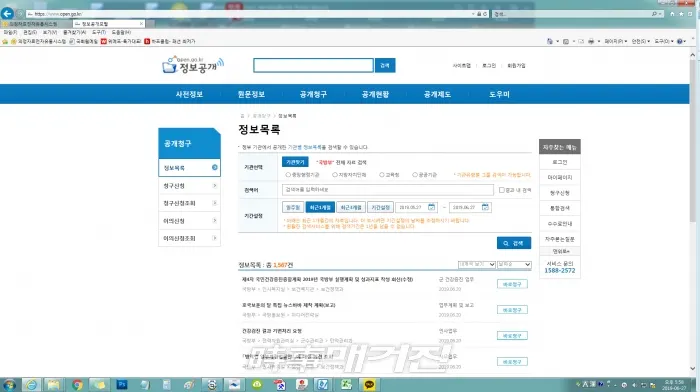Close the 정보공개포털 browser tab
This screenshot has width=700, height=392.
142,23
